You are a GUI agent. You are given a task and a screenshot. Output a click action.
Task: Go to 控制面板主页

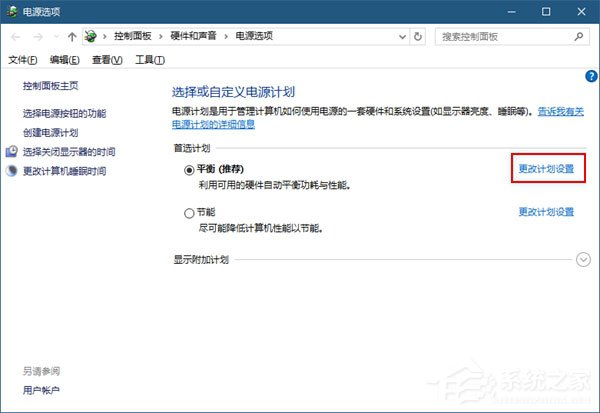(51, 86)
